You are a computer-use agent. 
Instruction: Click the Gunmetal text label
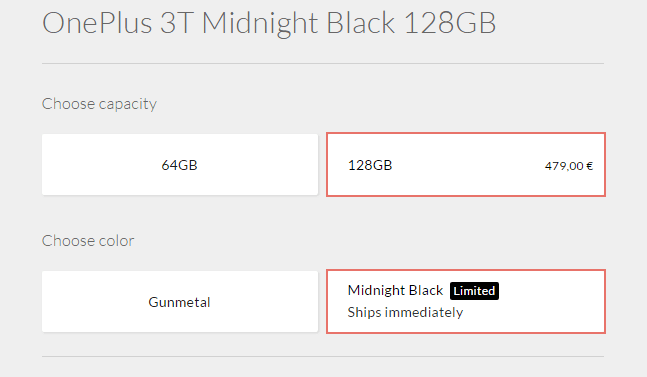pyautogui.click(x=179, y=302)
